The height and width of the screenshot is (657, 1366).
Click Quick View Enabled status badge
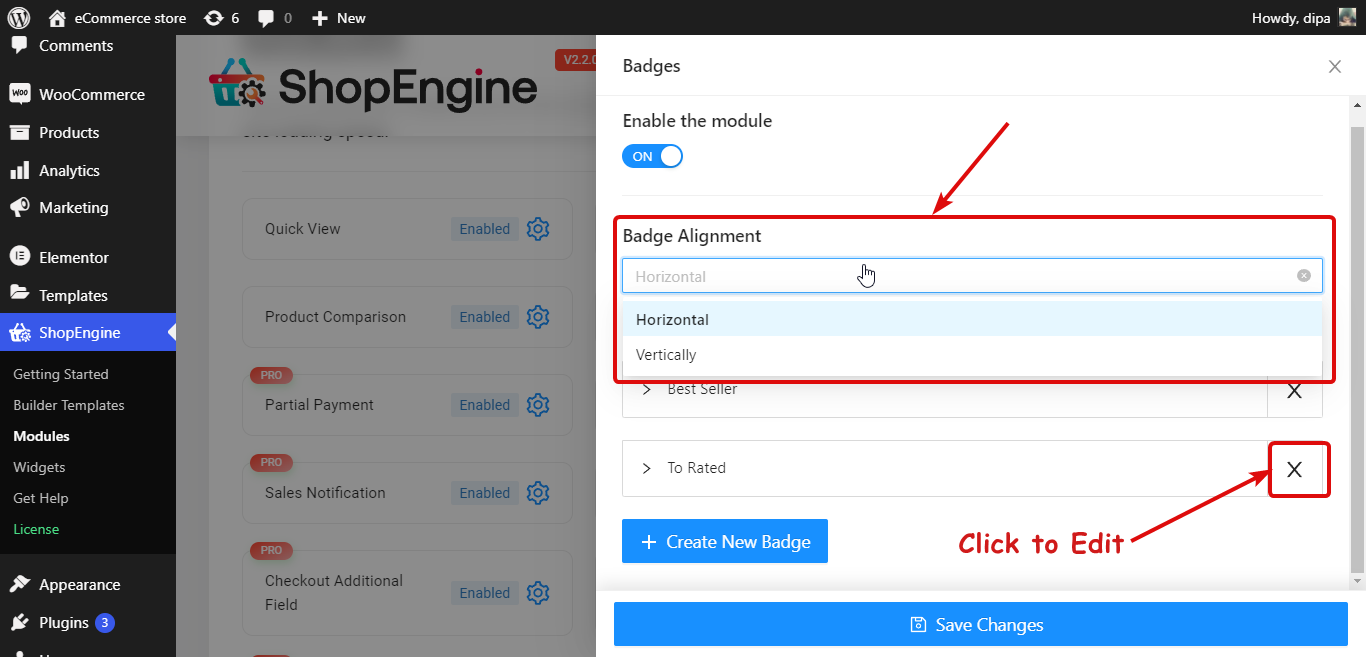[x=485, y=229]
